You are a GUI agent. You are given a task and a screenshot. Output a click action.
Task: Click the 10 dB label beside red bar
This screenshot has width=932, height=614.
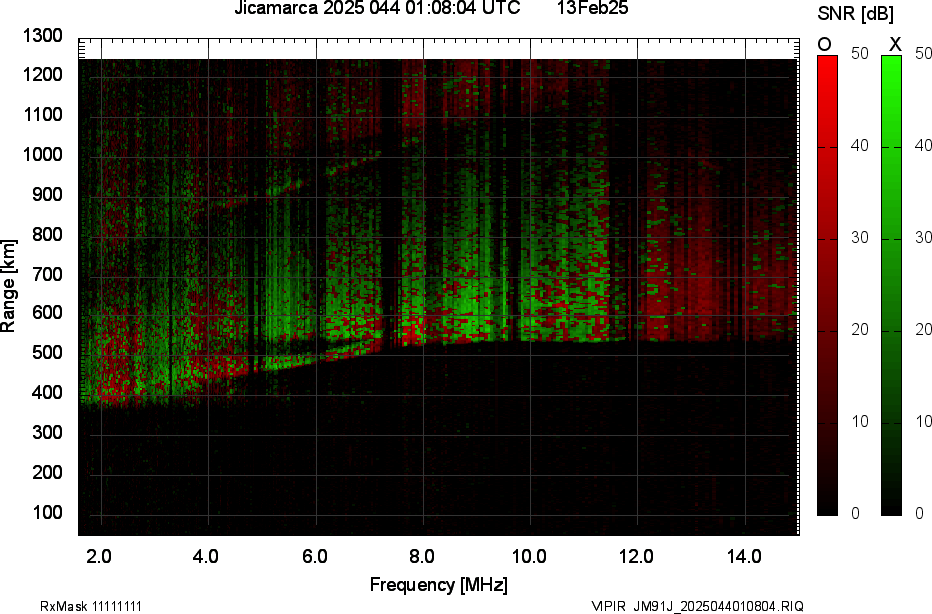click(860, 421)
